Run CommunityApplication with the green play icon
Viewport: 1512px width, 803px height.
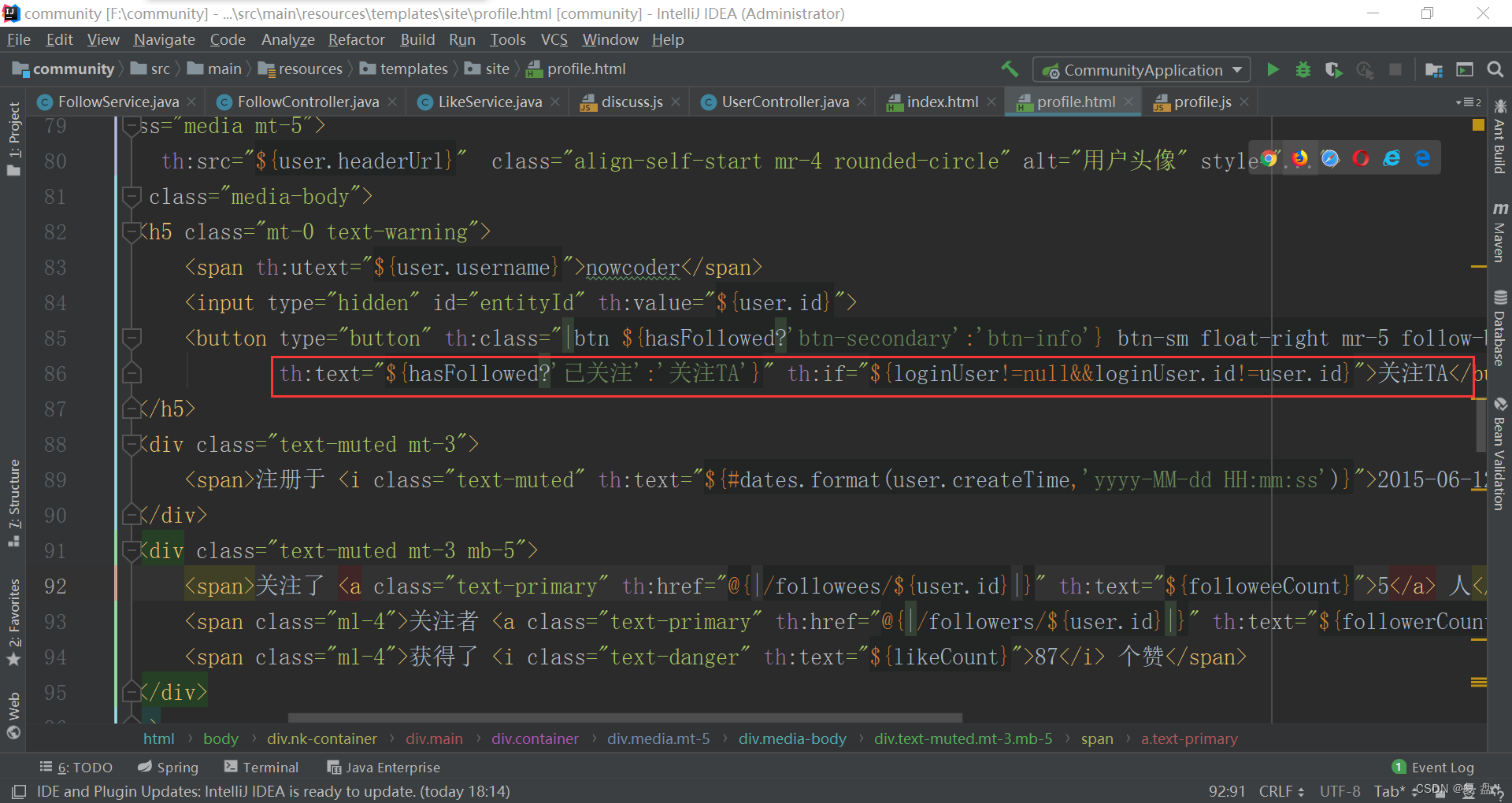pos(1273,69)
